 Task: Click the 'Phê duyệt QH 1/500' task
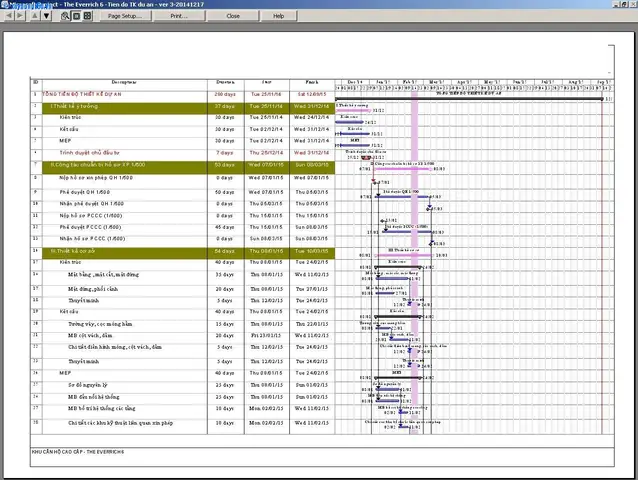pos(85,192)
